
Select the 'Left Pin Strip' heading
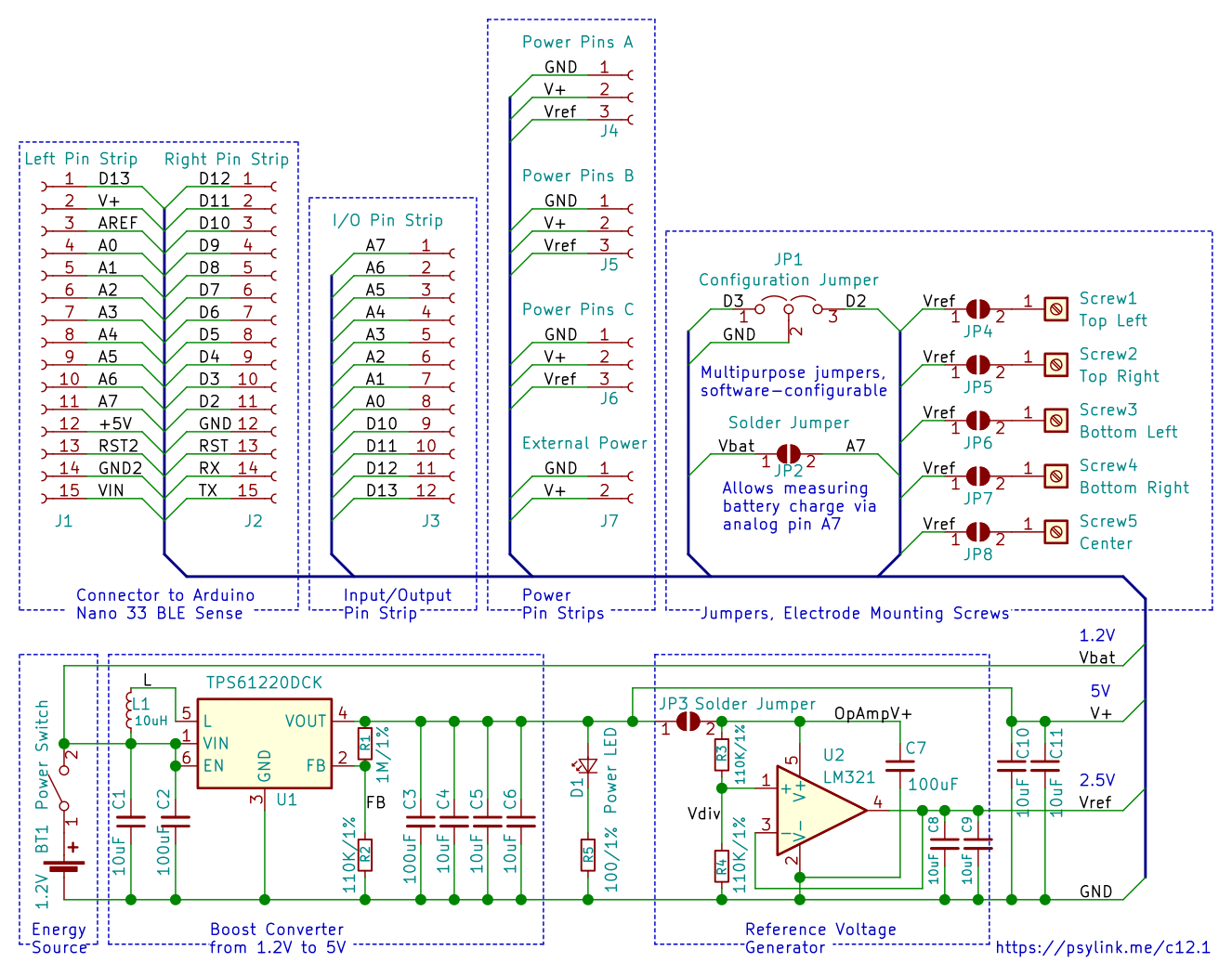(x=81, y=159)
